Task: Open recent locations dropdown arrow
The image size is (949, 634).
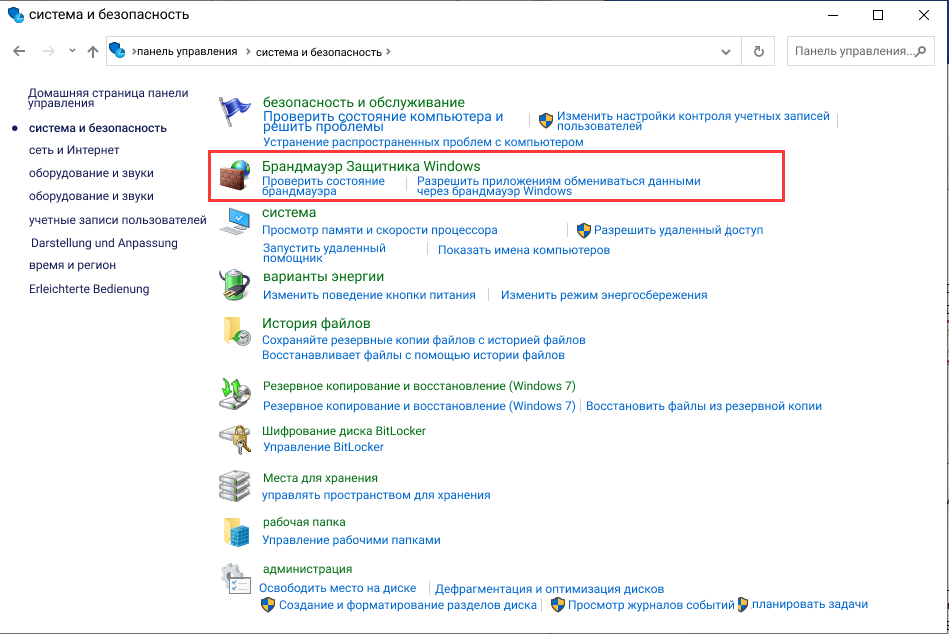Action: 72,51
